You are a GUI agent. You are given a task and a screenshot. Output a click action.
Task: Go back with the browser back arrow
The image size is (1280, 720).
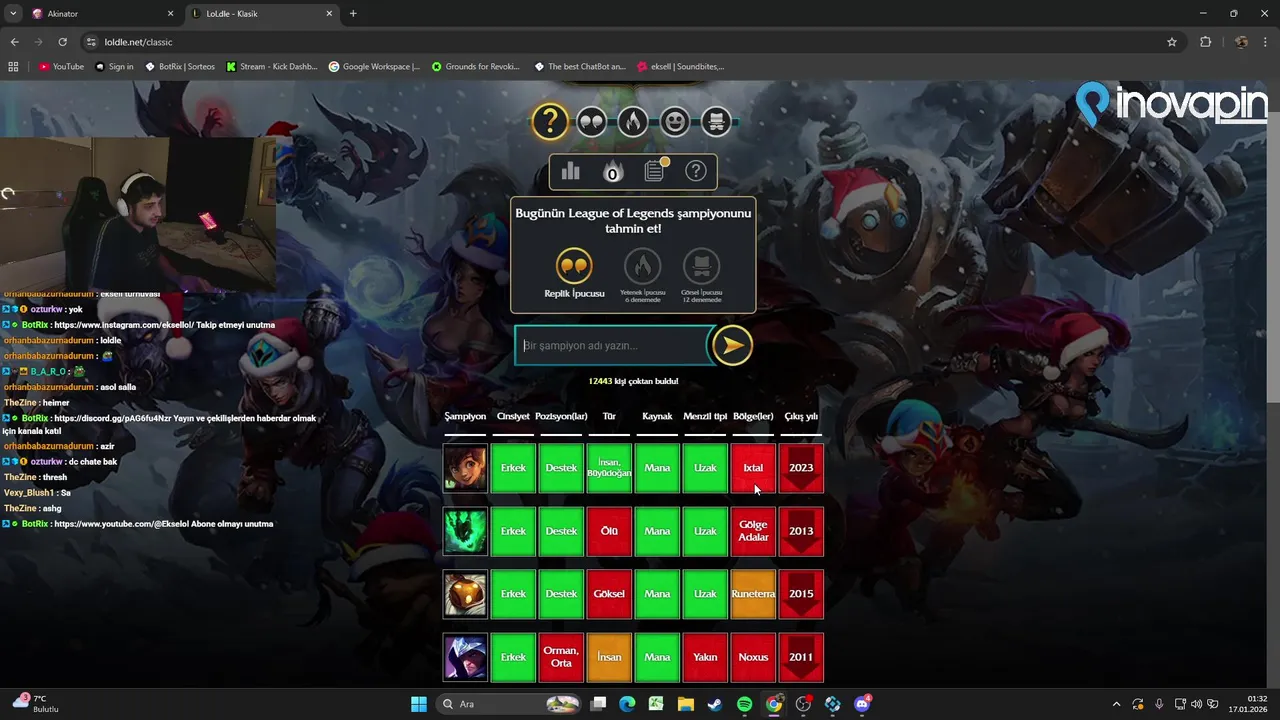click(x=15, y=42)
